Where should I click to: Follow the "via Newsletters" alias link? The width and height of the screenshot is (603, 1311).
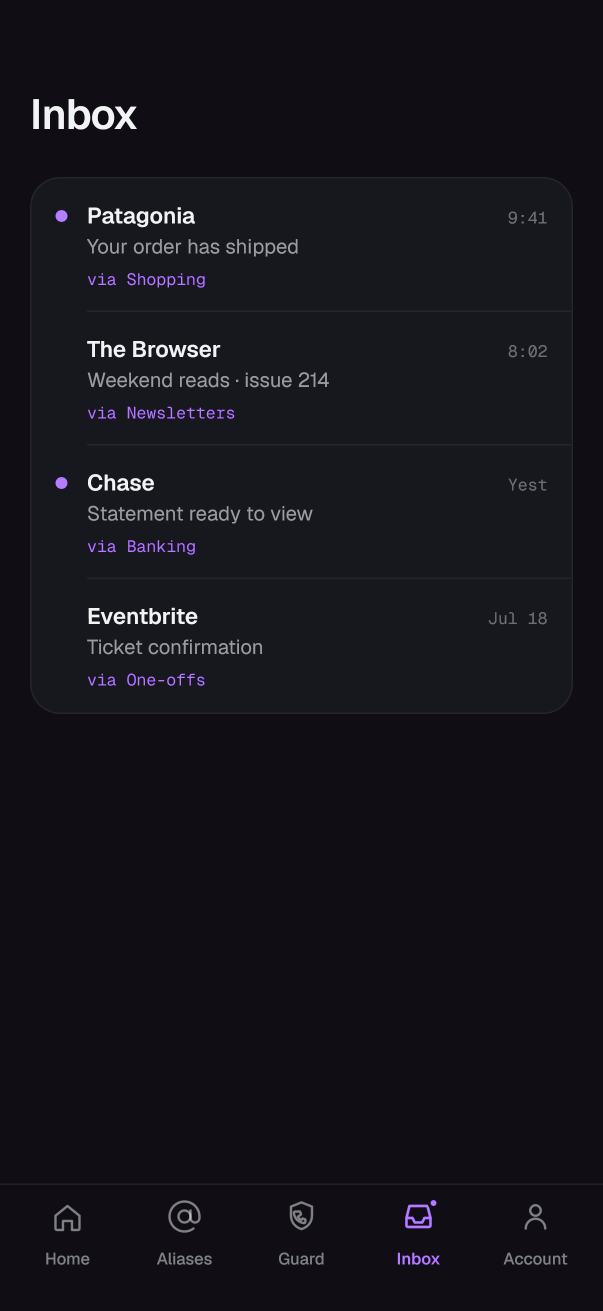pyautogui.click(x=161, y=413)
